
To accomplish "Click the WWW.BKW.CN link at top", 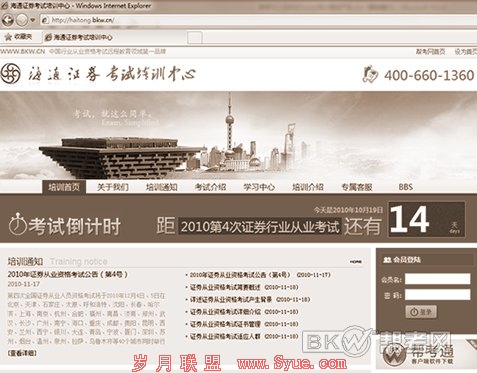I will tap(23, 51).
